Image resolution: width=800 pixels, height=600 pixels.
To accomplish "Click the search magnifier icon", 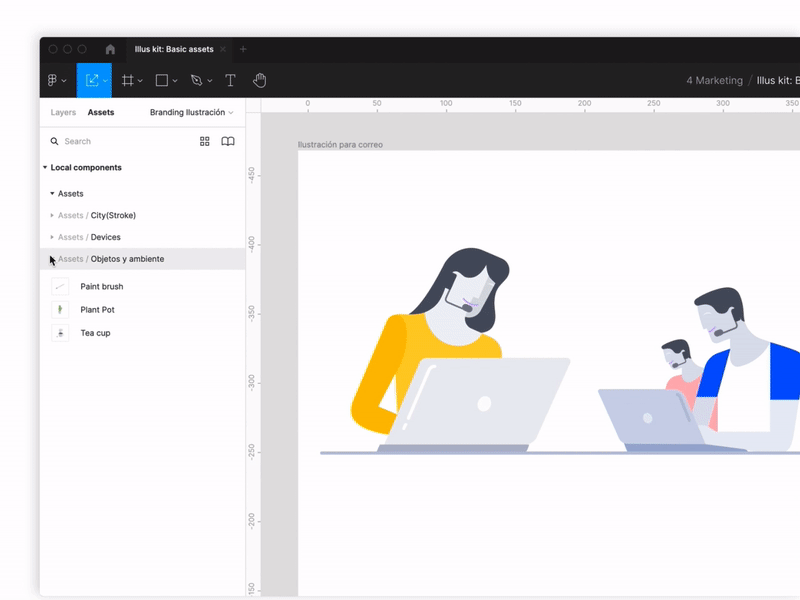I will [x=54, y=141].
